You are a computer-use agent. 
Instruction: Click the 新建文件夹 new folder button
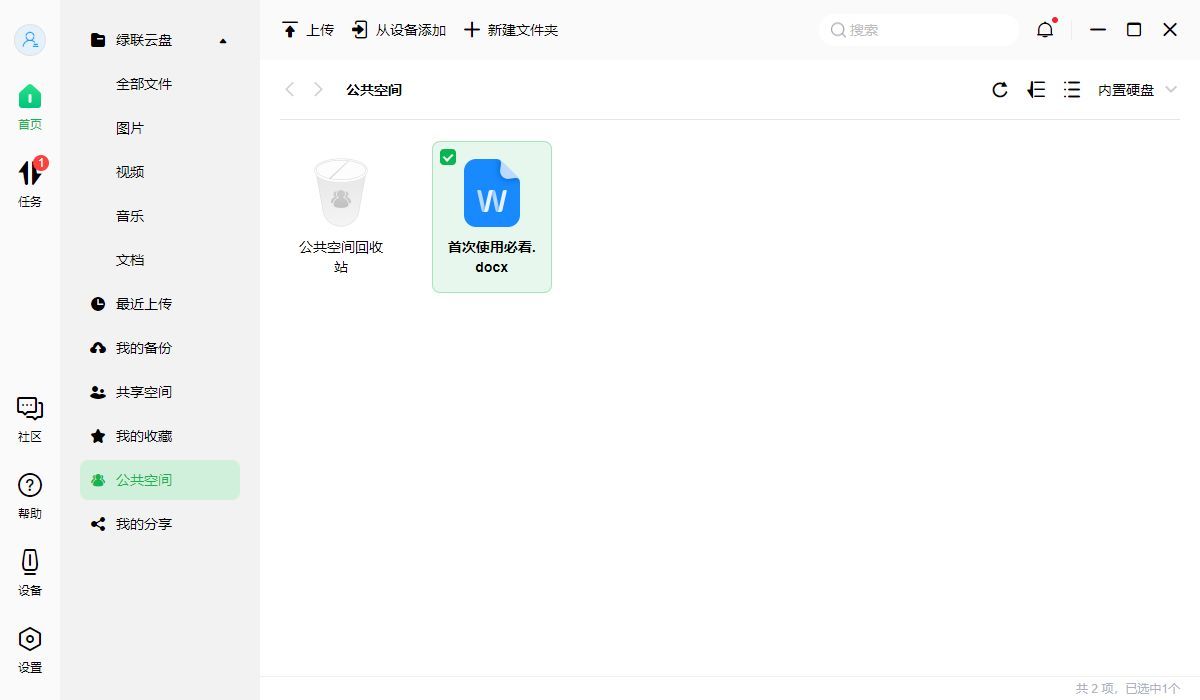click(x=511, y=30)
